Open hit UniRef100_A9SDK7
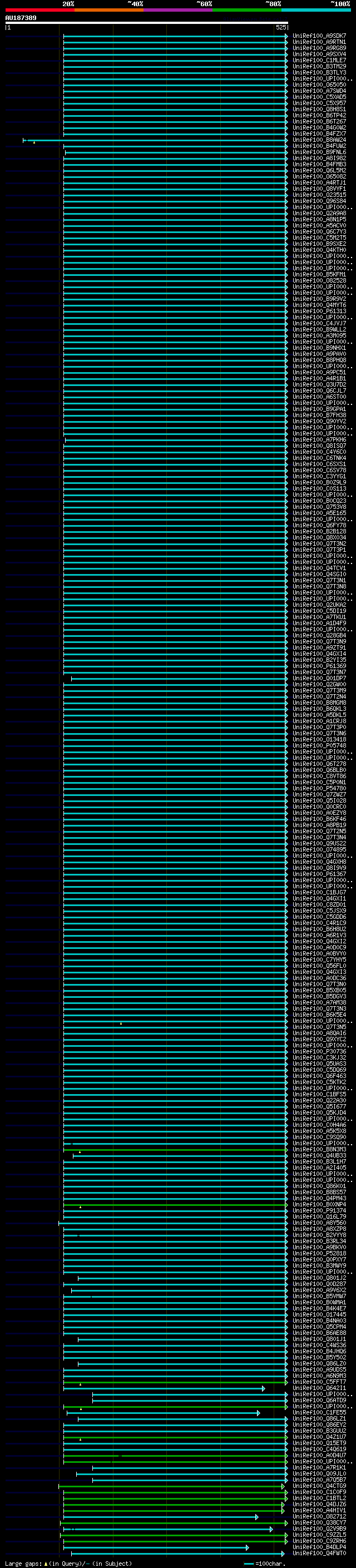 319,36
